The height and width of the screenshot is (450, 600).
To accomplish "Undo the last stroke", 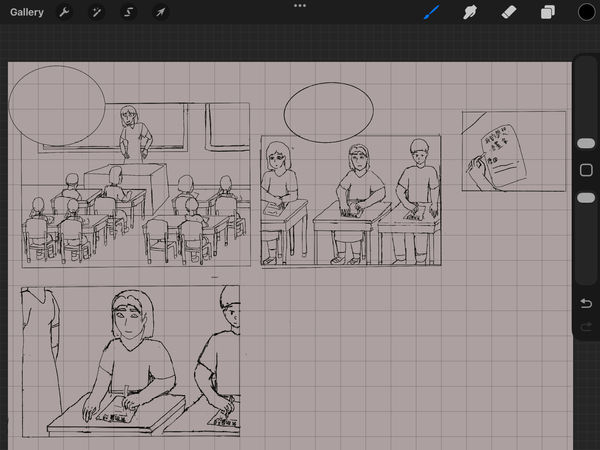I will pos(586,303).
